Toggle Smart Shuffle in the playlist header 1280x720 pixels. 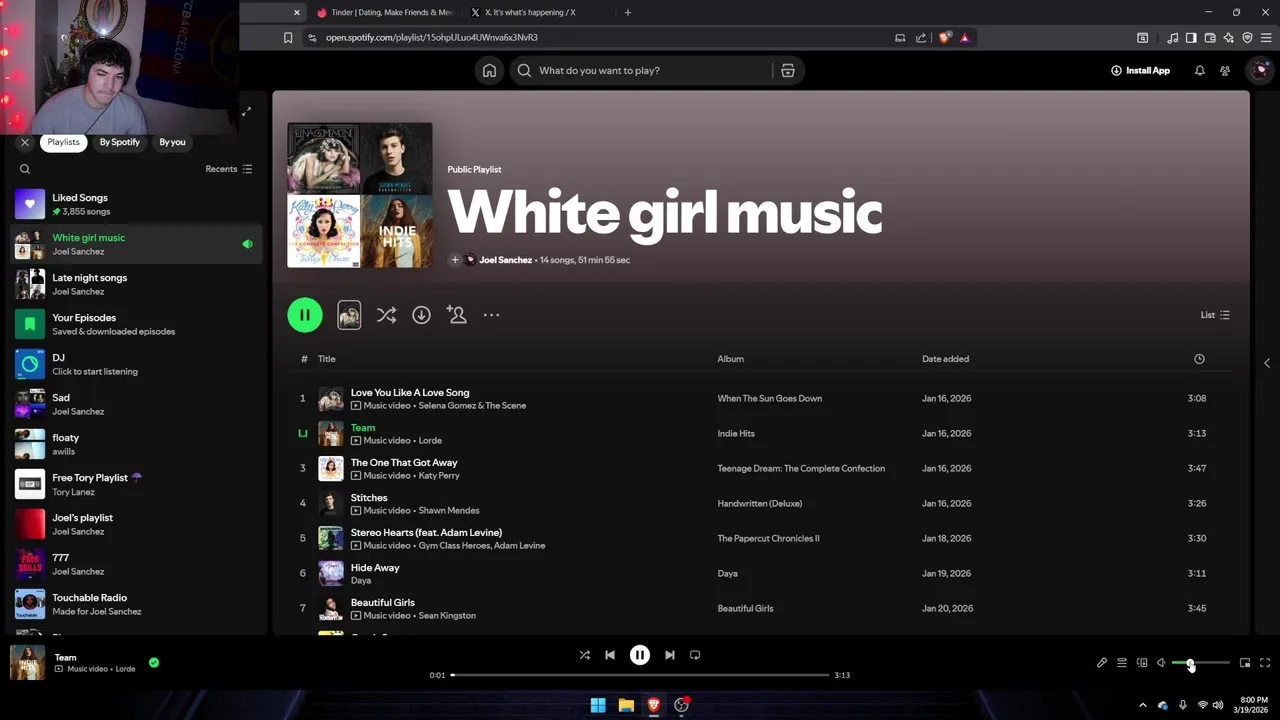tap(386, 315)
